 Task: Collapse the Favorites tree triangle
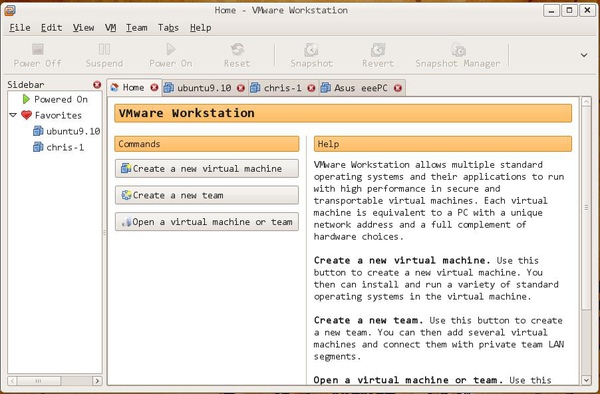pos(13,115)
